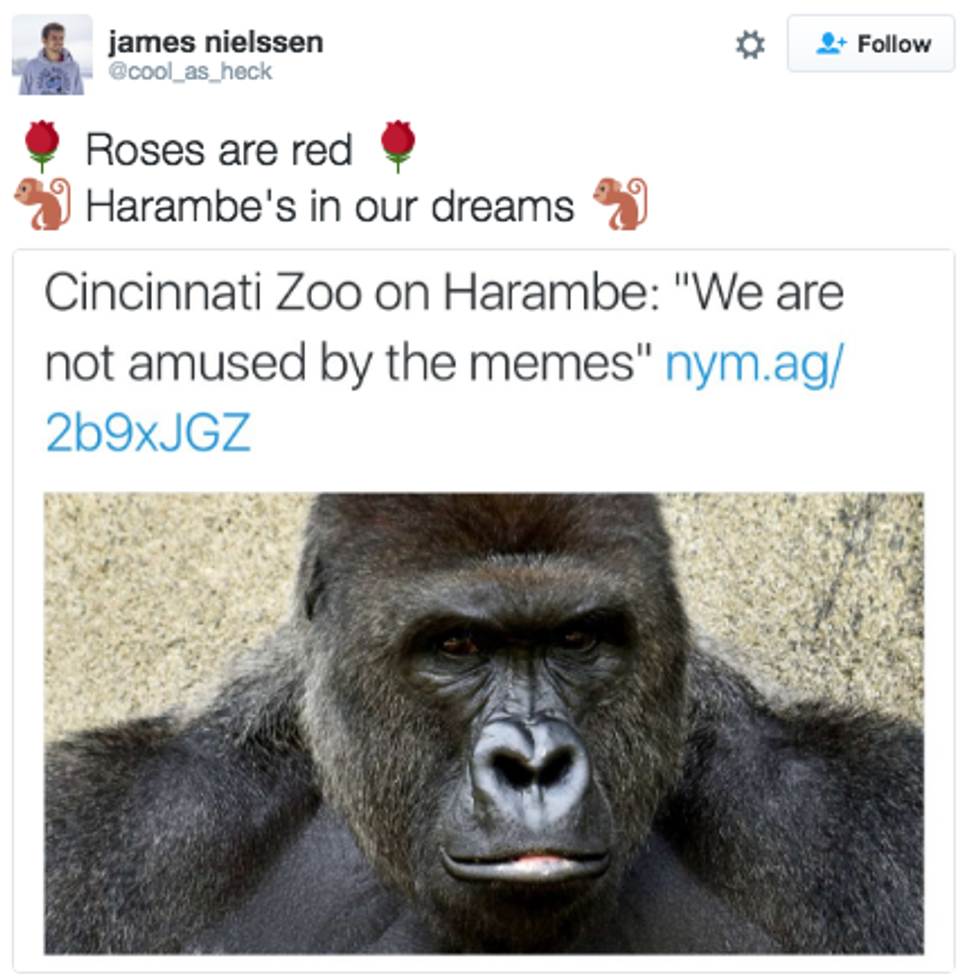Click the Follow button
The width and height of the screenshot is (980, 980).
point(871,44)
